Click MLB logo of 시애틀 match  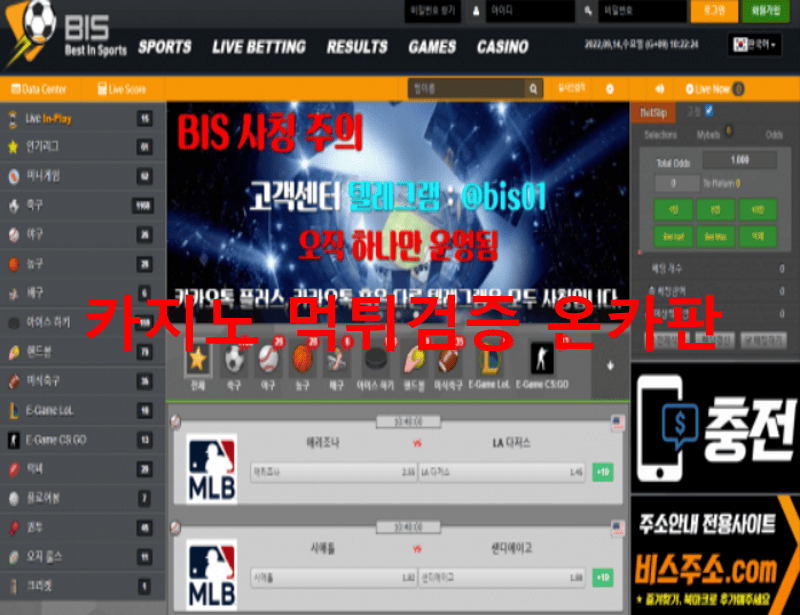click(x=211, y=574)
